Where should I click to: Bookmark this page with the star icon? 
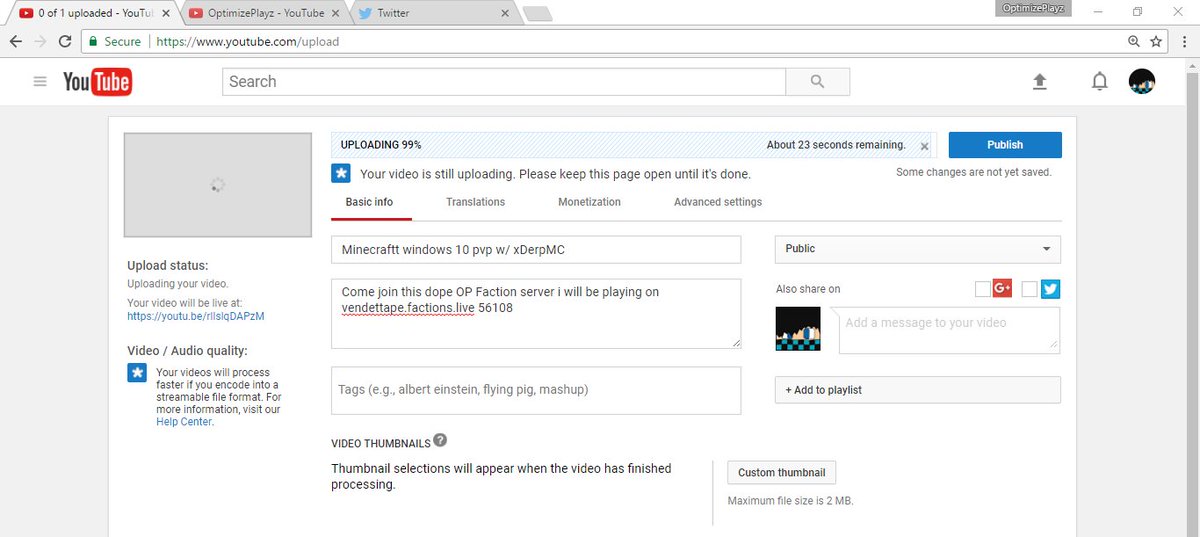coord(1156,42)
